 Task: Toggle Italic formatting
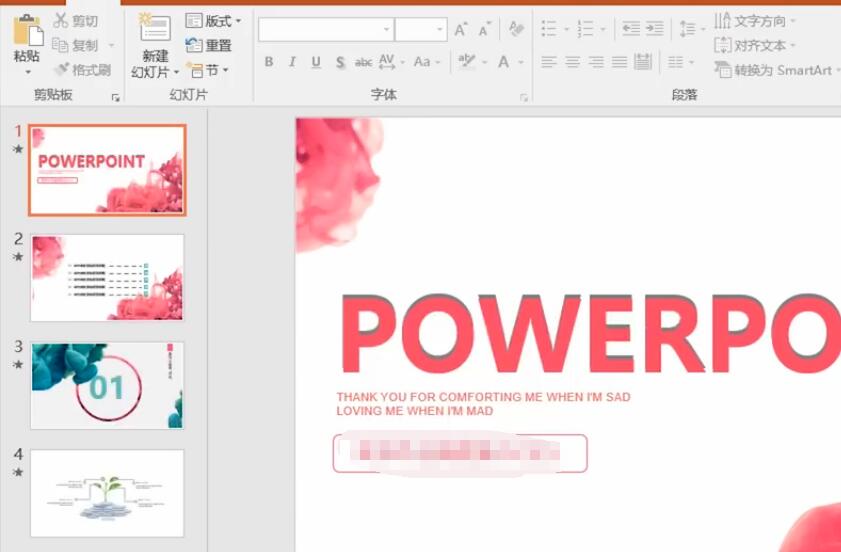tap(292, 62)
